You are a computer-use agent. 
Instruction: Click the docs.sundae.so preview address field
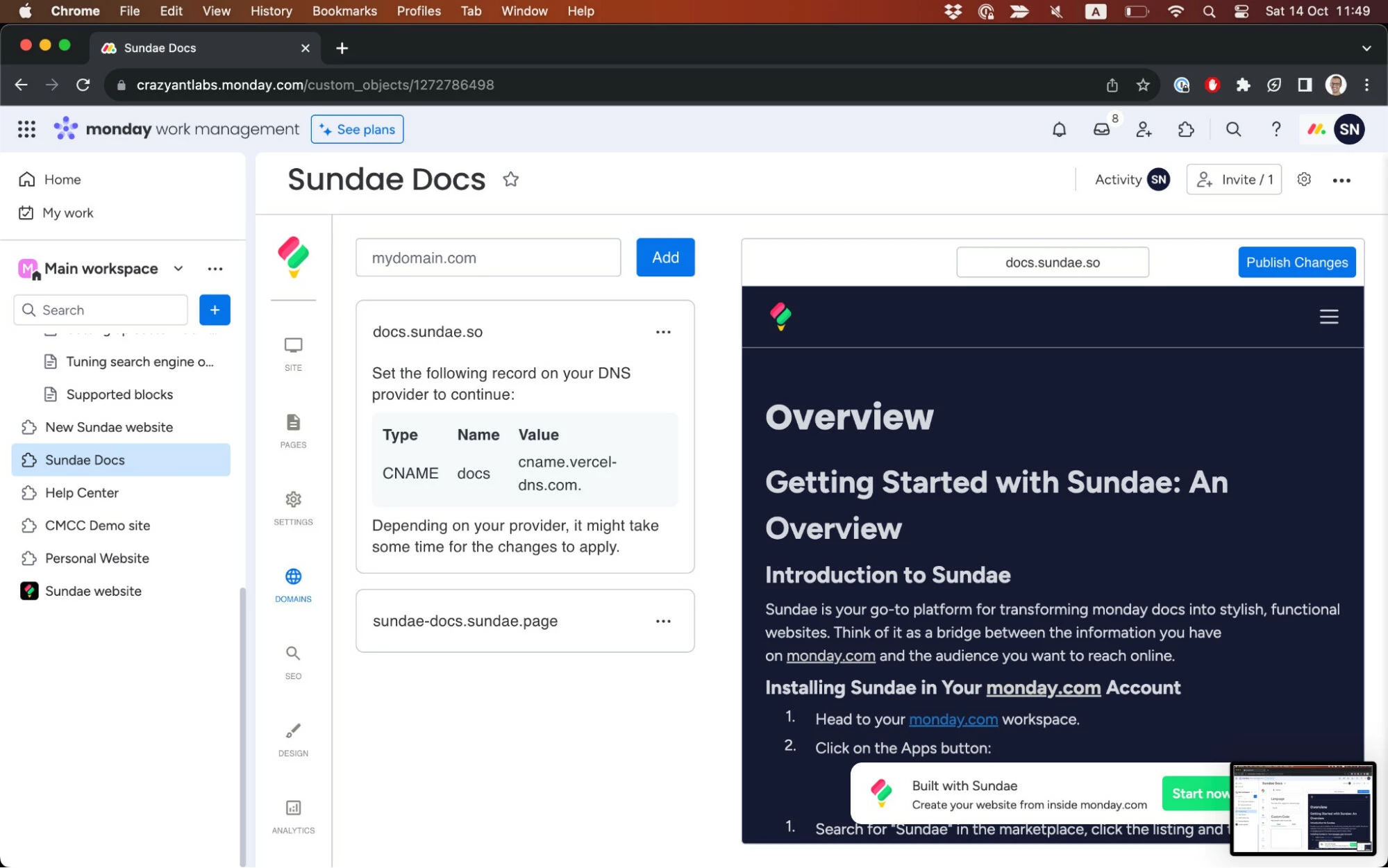[1052, 262]
